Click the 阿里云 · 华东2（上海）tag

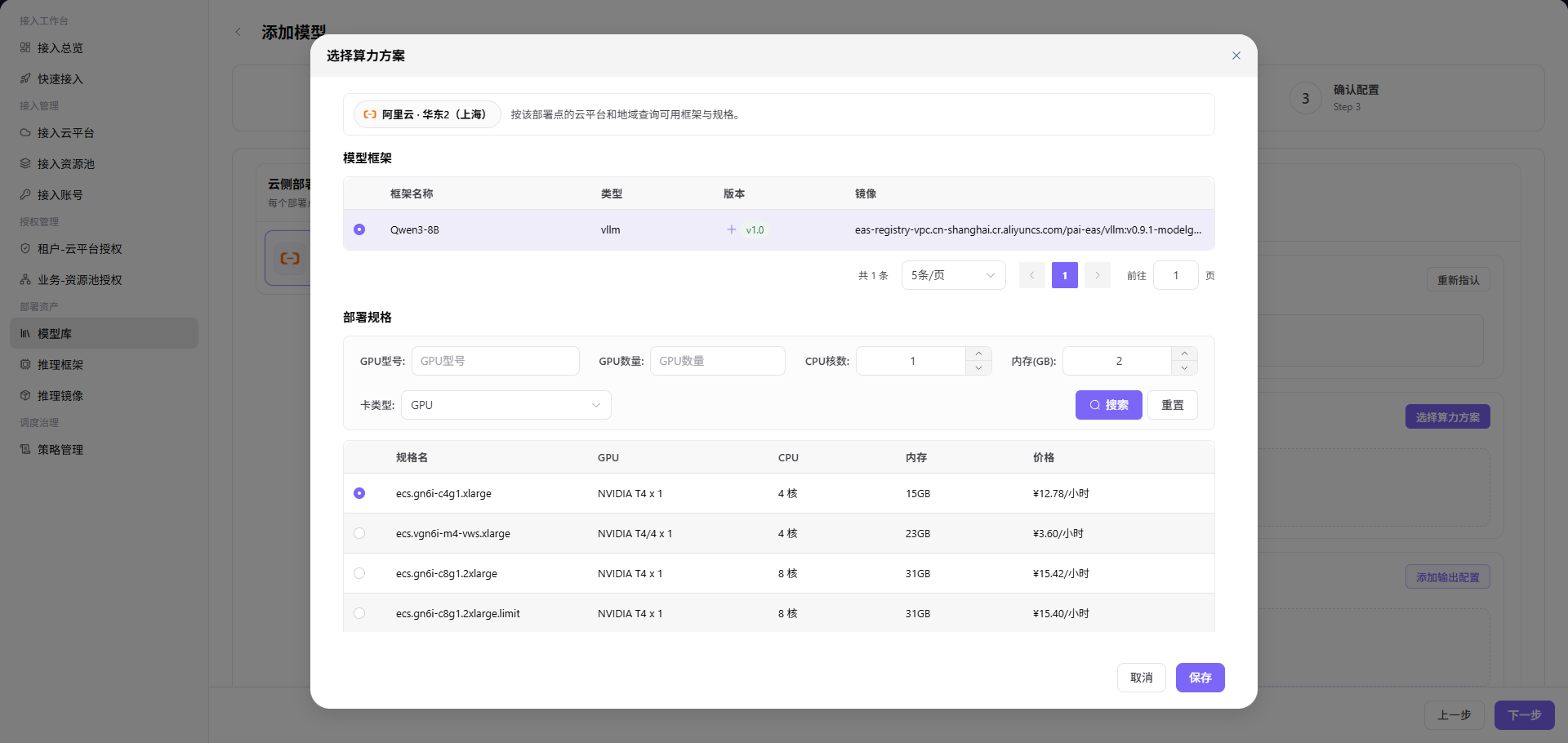pyautogui.click(x=427, y=114)
